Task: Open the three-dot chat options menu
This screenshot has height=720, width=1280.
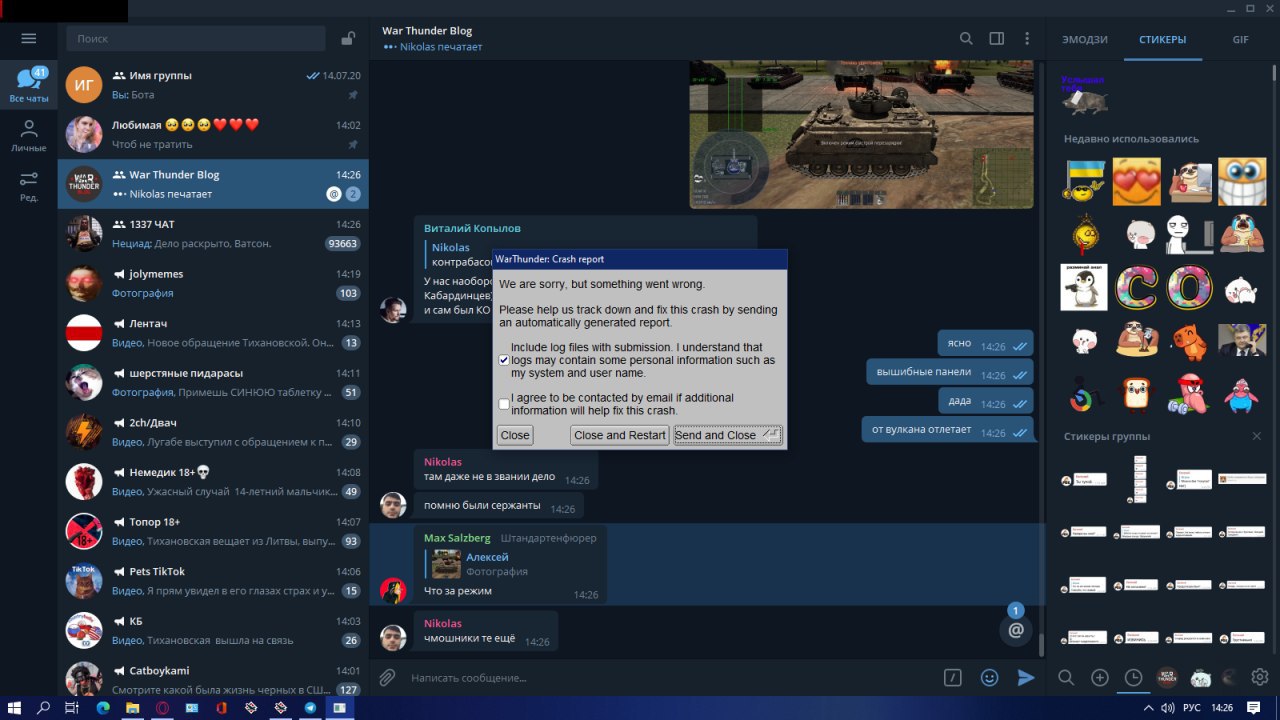Action: (1027, 38)
